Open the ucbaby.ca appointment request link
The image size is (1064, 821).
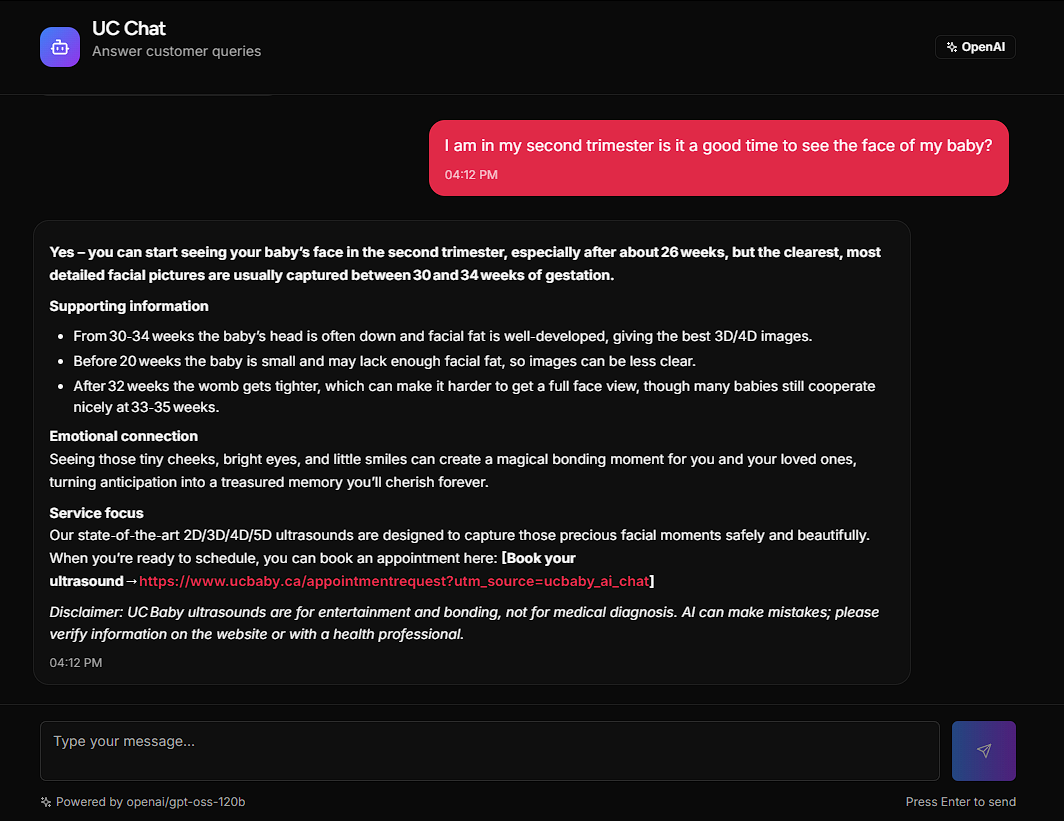pos(393,580)
